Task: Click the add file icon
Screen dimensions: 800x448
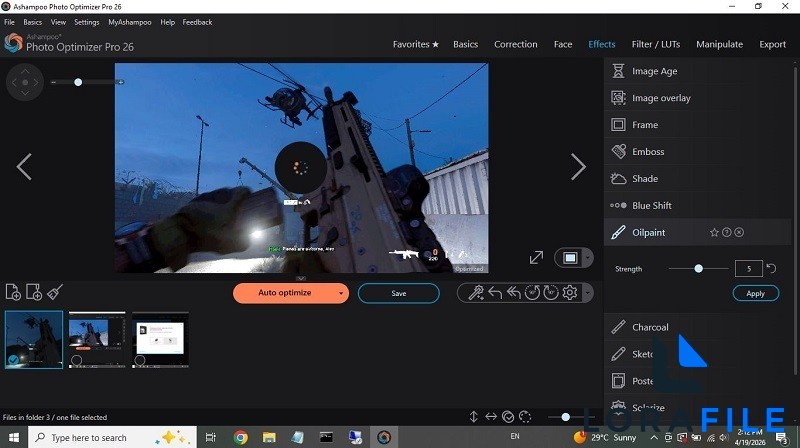Action: [x=13, y=292]
